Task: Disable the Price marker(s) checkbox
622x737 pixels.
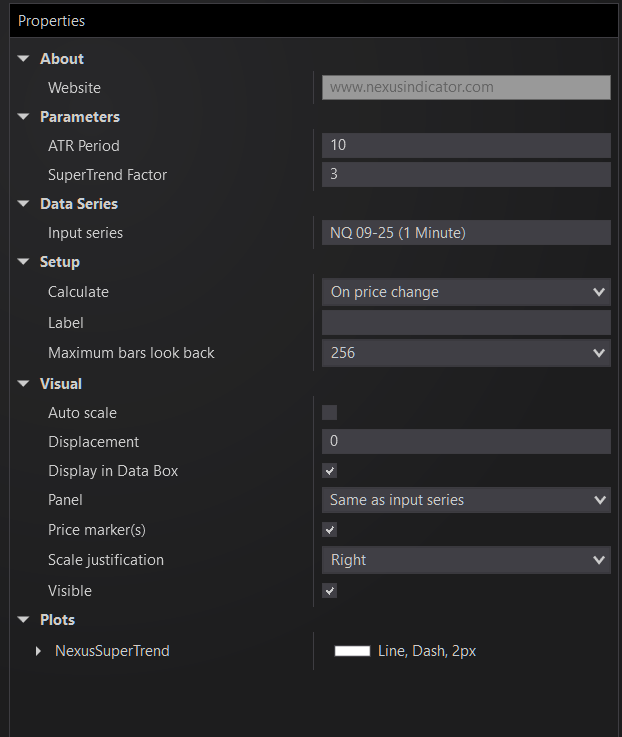Action: coord(330,529)
